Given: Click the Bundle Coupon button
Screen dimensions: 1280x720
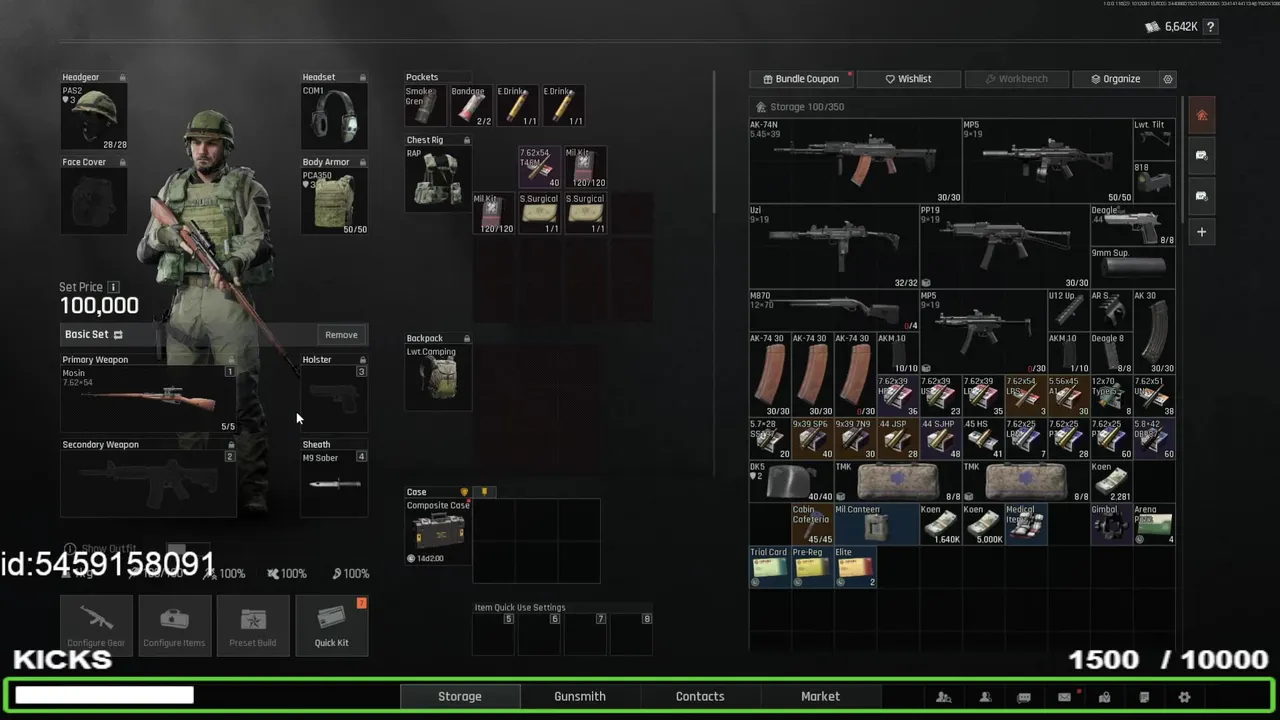Looking at the screenshot, I should (x=801, y=79).
